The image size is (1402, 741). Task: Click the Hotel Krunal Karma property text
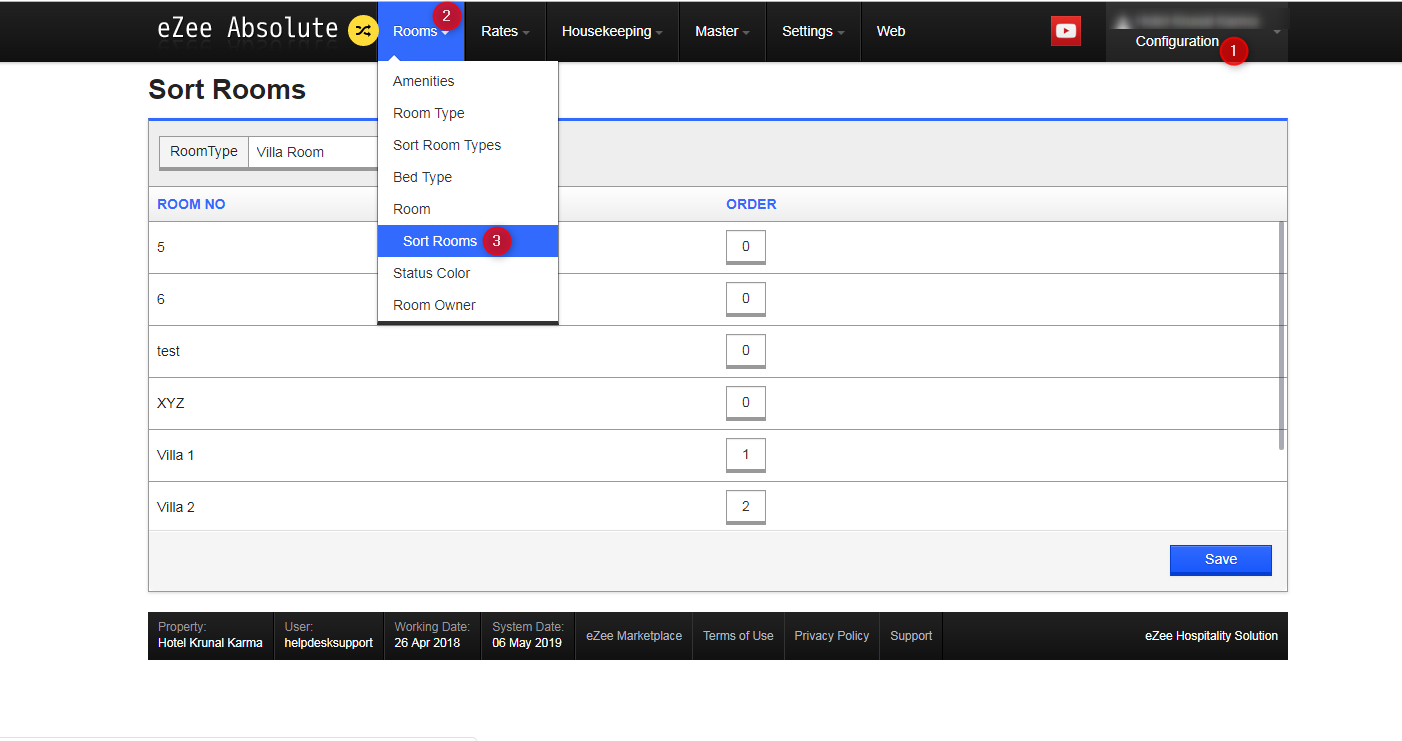210,643
